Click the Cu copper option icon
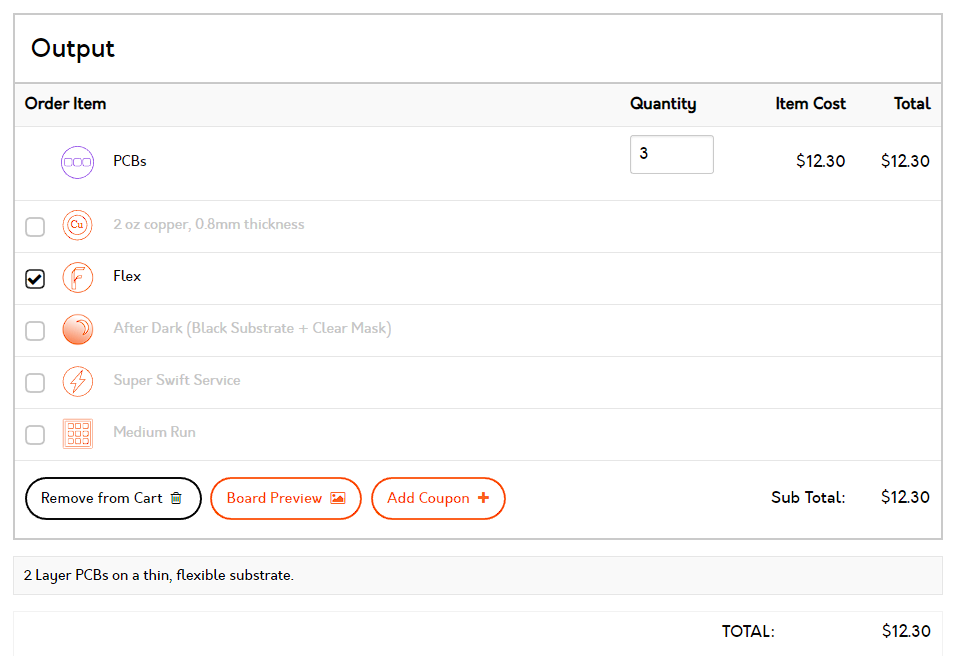The height and width of the screenshot is (656, 954). click(77, 225)
